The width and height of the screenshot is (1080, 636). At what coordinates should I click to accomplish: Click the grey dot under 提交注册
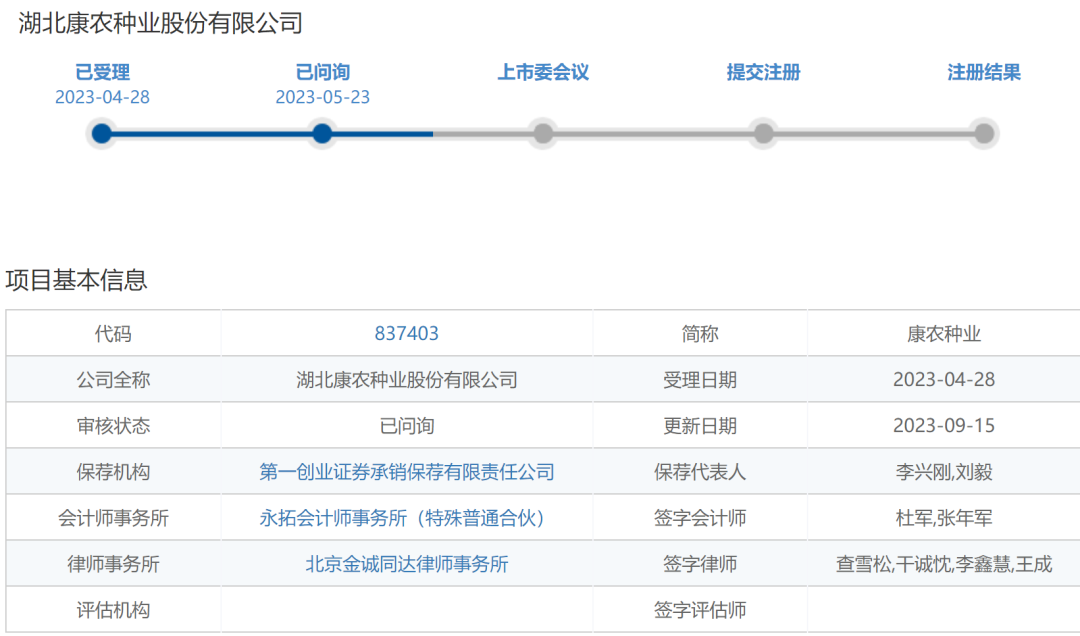pyautogui.click(x=763, y=134)
